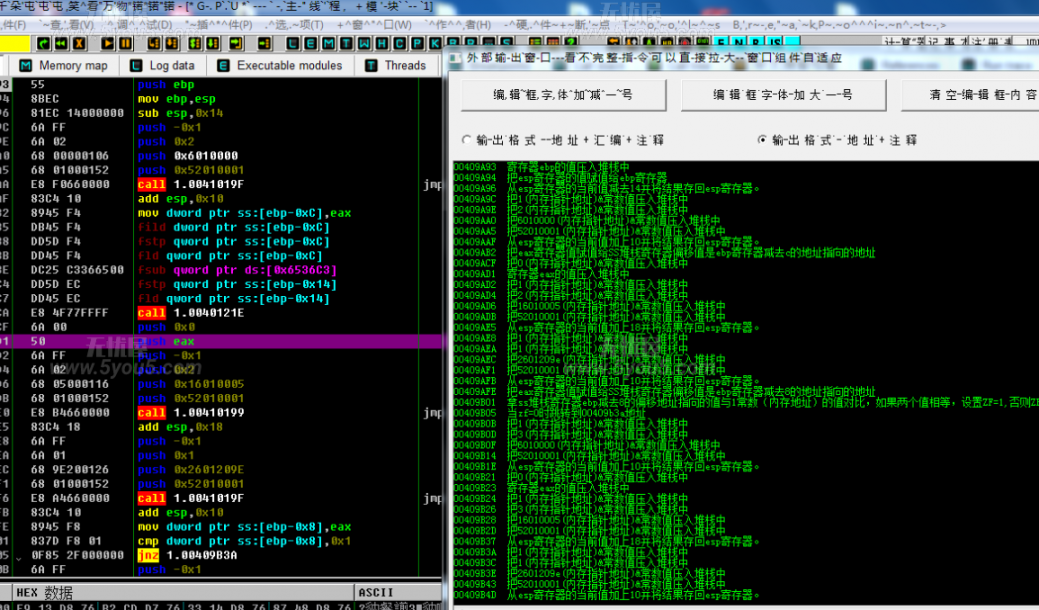Open Threads via first T toolbar icon
Viewport: 1039px width, 610px height.
tap(347, 44)
